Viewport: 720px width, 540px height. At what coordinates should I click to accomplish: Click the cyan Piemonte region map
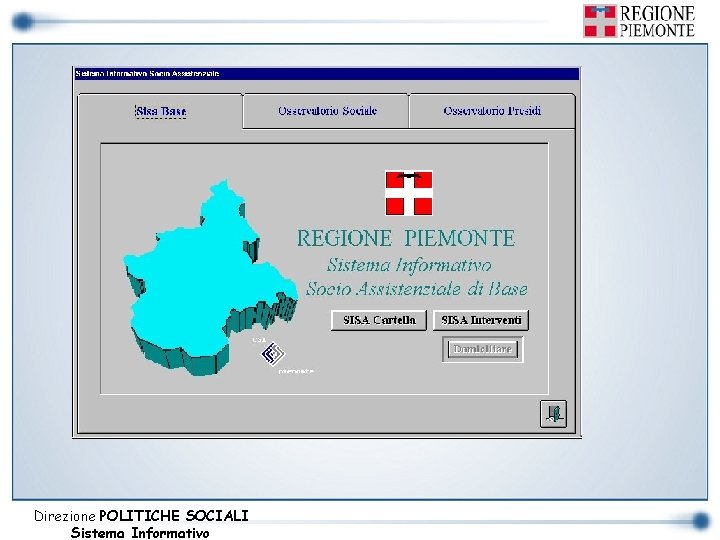pyautogui.click(x=209, y=278)
